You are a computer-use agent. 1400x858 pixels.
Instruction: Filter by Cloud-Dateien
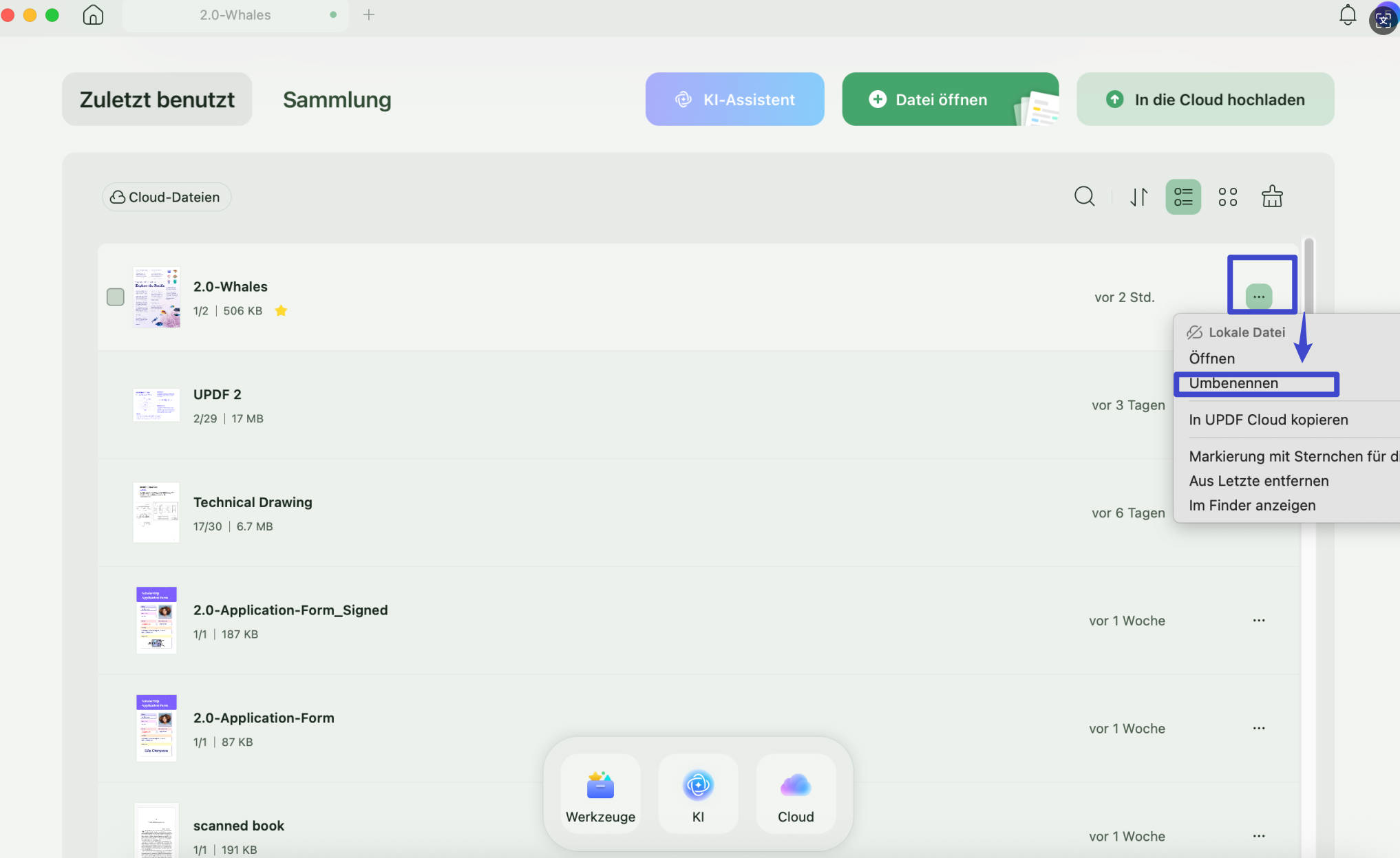click(167, 197)
